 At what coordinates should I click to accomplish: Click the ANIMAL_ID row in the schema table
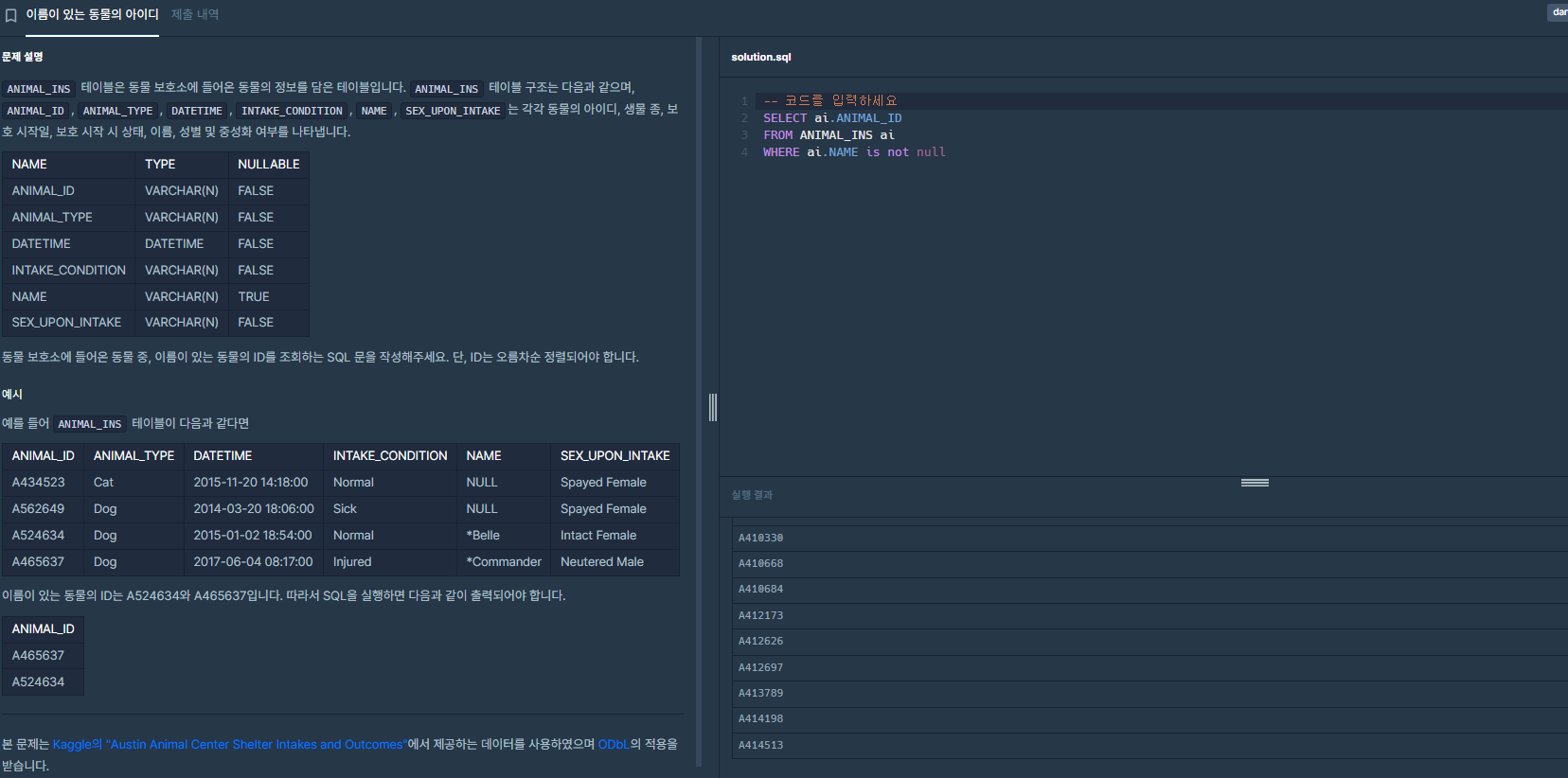click(x=155, y=191)
